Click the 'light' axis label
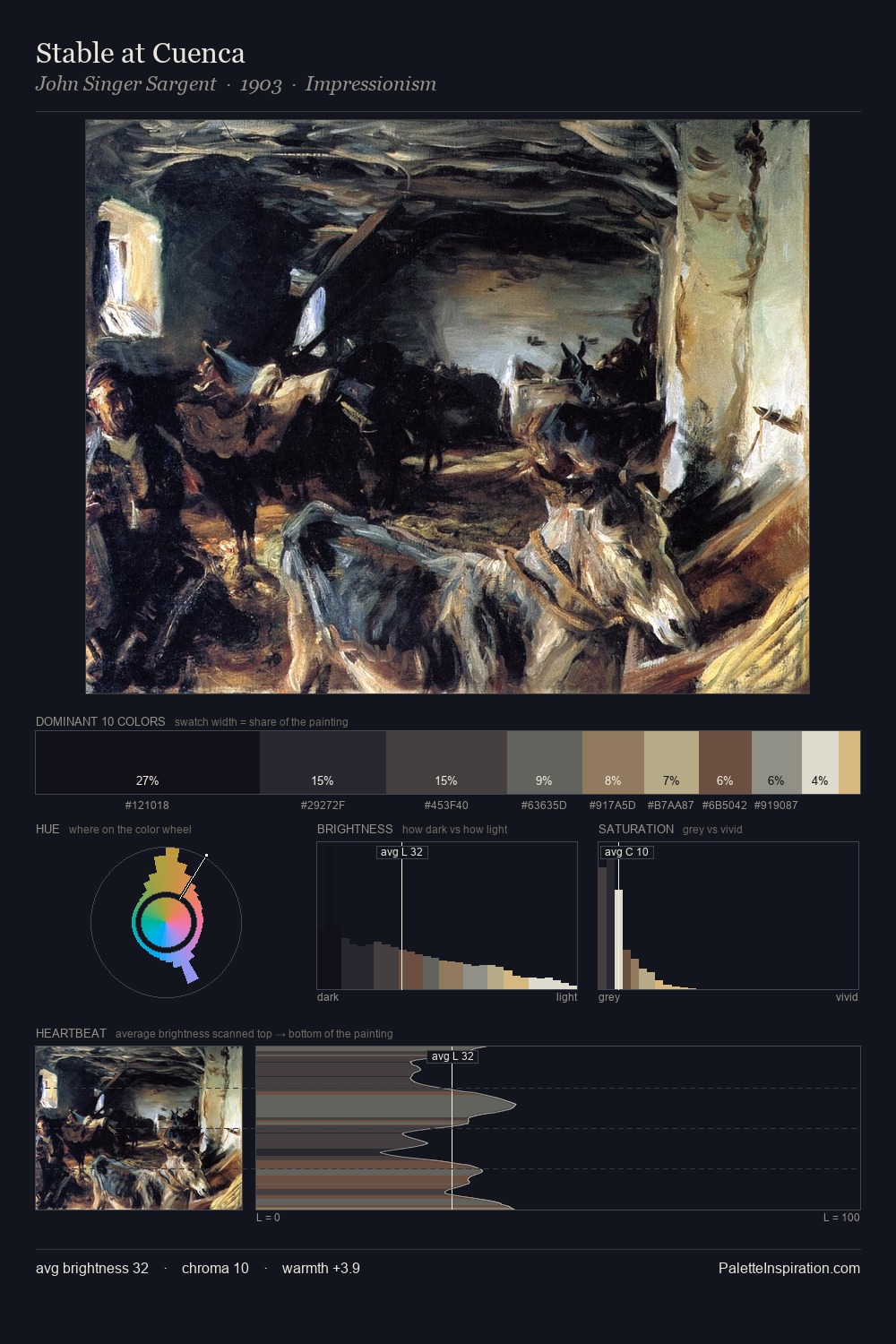896x1344 pixels. (x=567, y=997)
